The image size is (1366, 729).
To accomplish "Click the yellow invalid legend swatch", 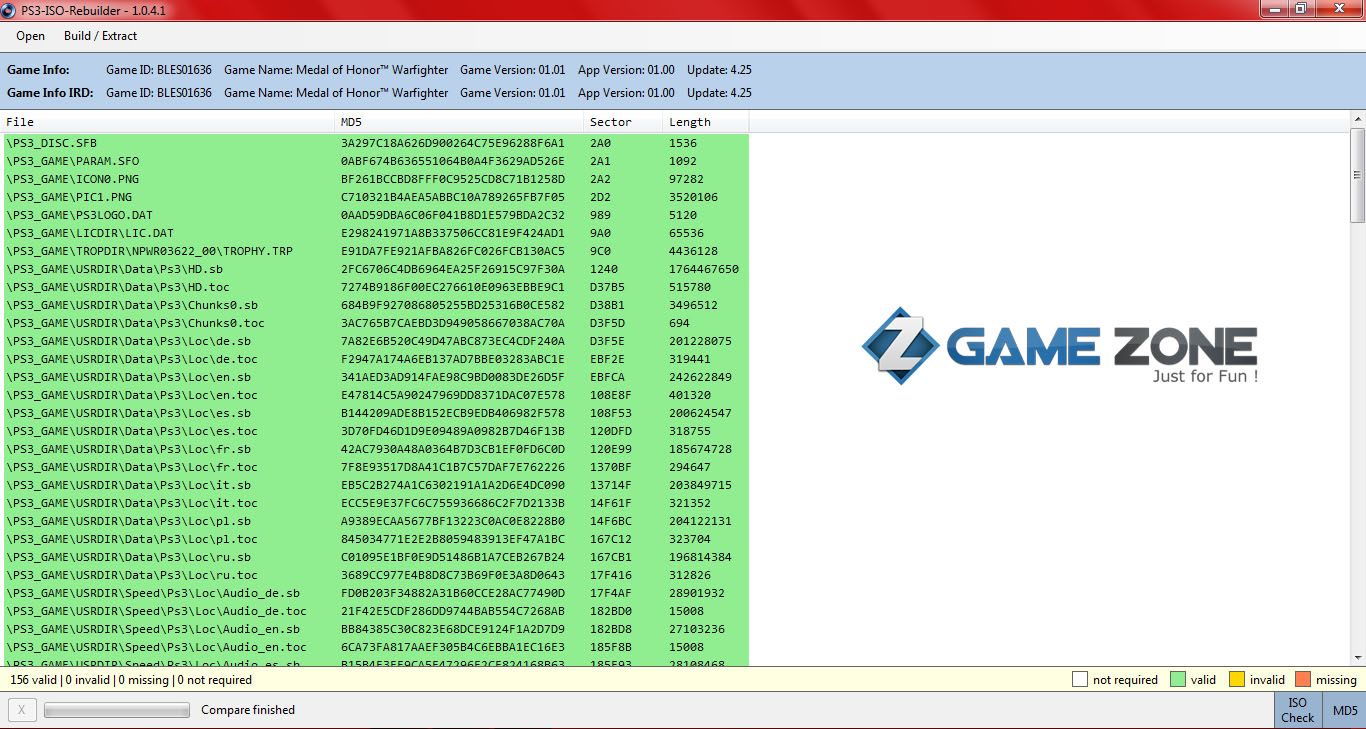I will point(1236,680).
